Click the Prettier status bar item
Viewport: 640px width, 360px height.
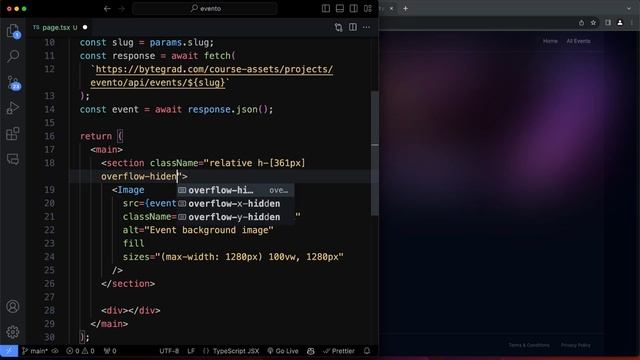(x=339, y=351)
